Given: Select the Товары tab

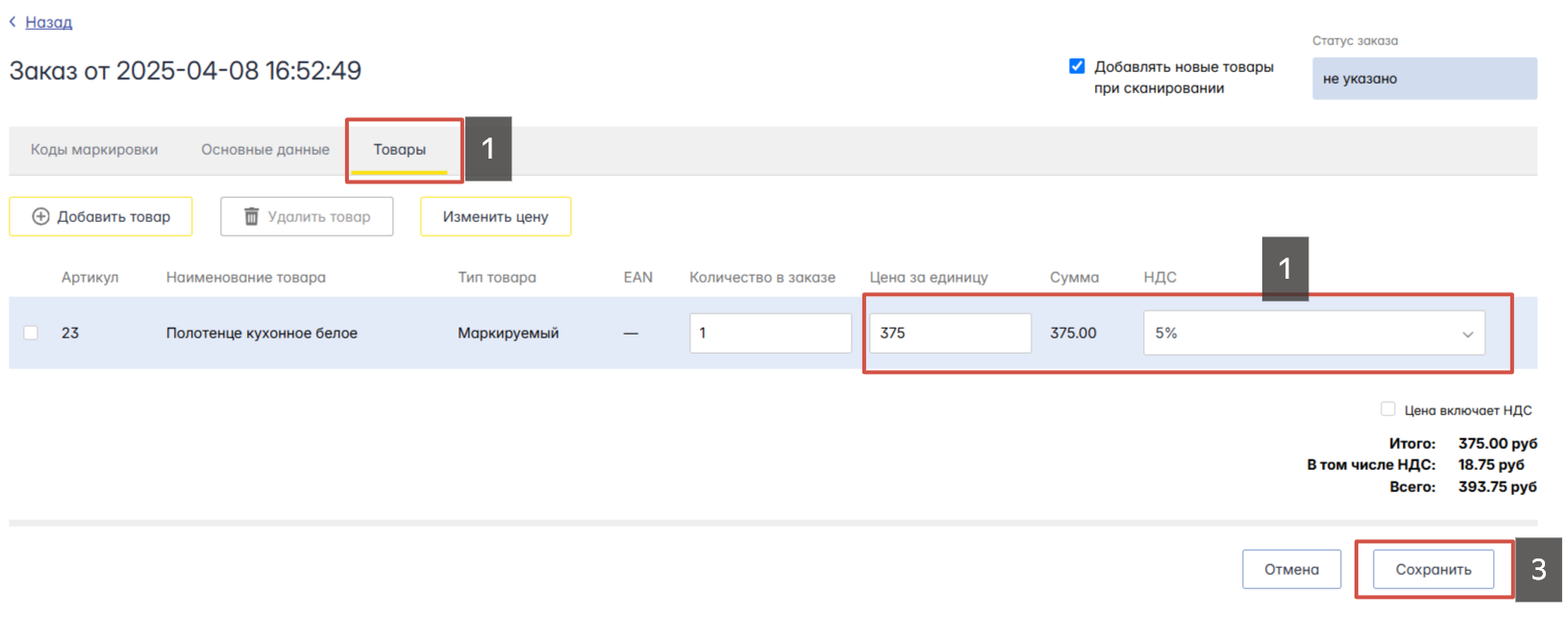Looking at the screenshot, I should (400, 150).
